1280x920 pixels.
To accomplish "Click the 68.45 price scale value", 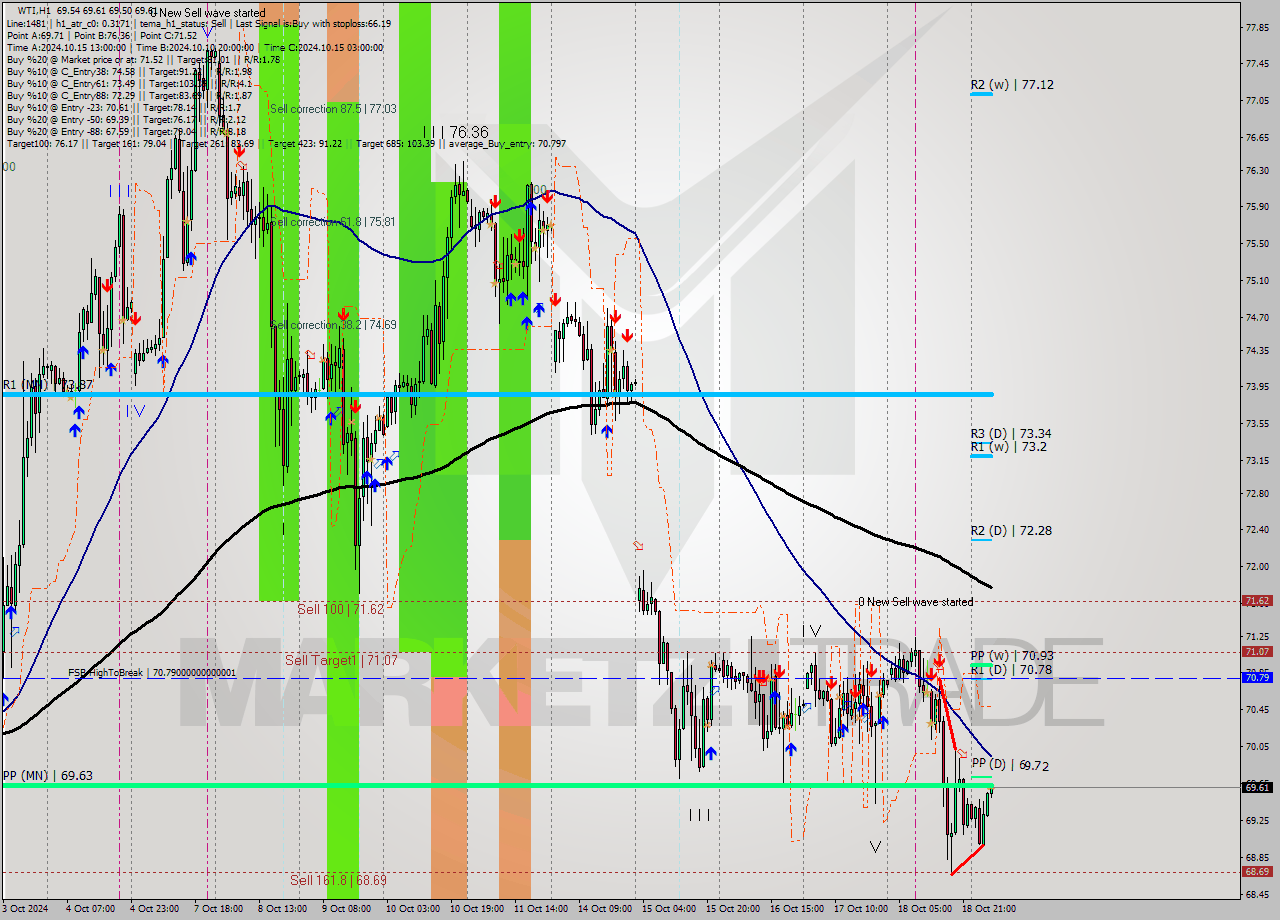I will (x=1257, y=895).
